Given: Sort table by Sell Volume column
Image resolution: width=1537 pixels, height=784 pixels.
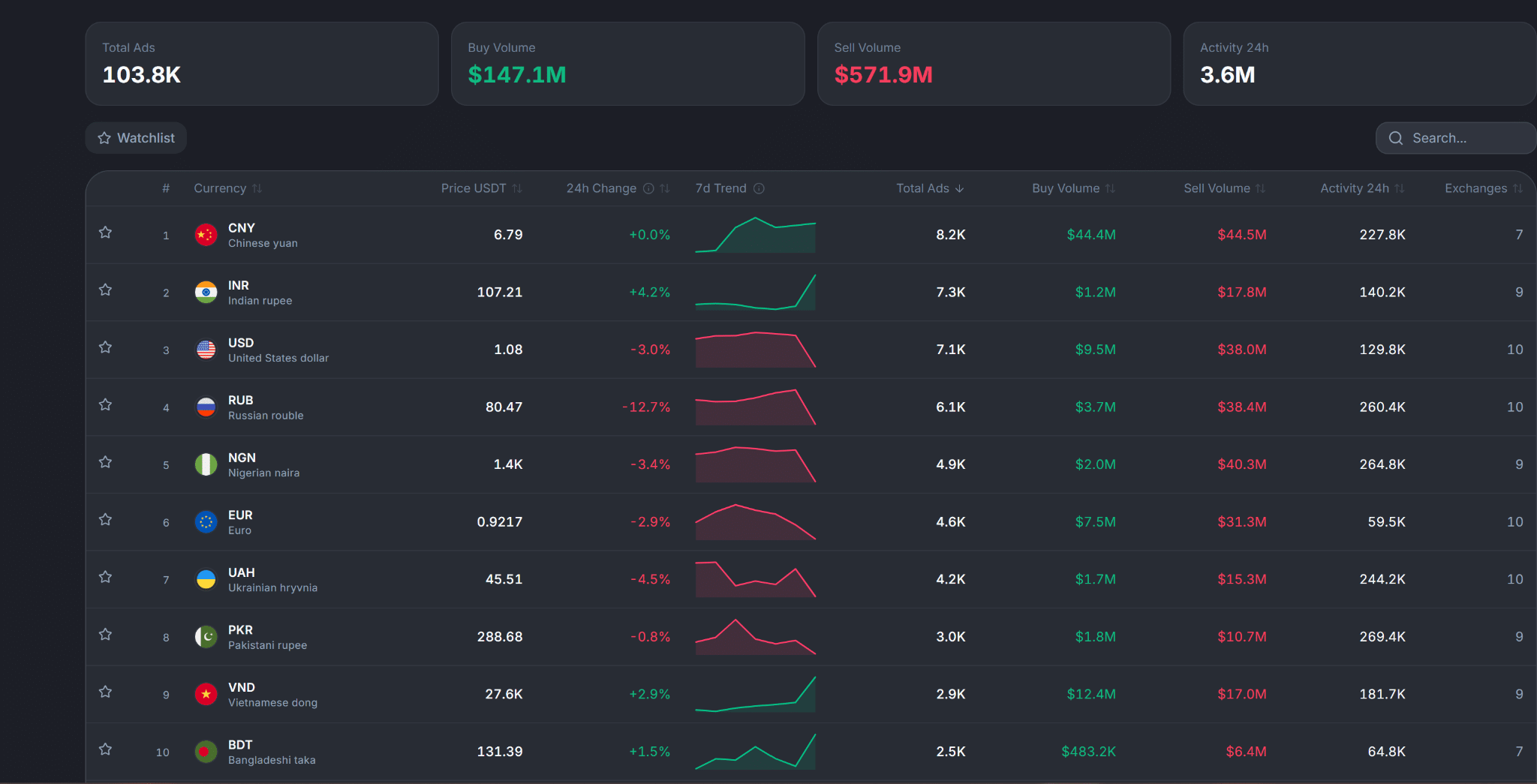Looking at the screenshot, I should pos(1225,188).
